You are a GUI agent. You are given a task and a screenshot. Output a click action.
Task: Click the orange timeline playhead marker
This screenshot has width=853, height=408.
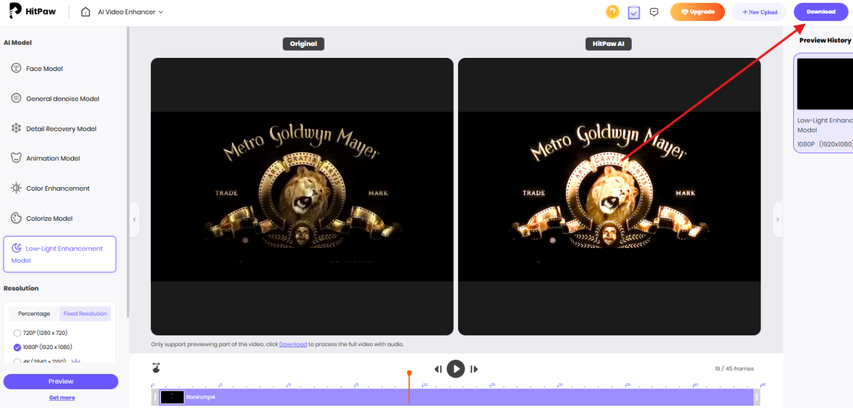coord(409,373)
